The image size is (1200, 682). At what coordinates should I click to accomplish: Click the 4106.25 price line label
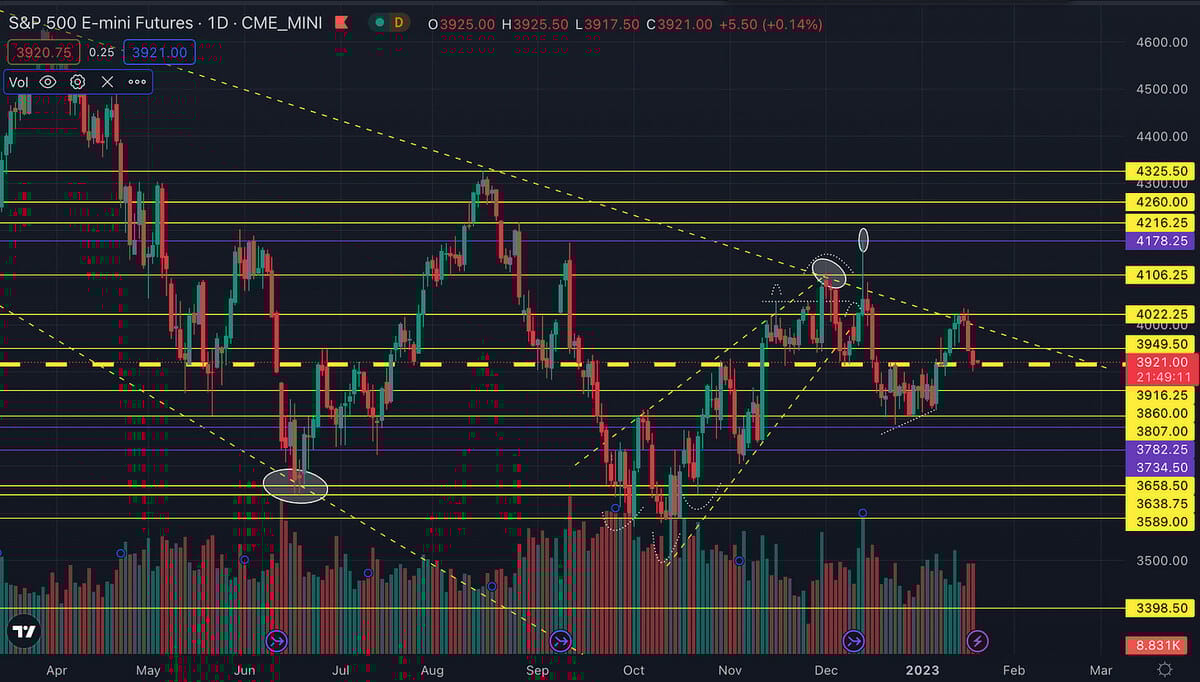click(1160, 274)
